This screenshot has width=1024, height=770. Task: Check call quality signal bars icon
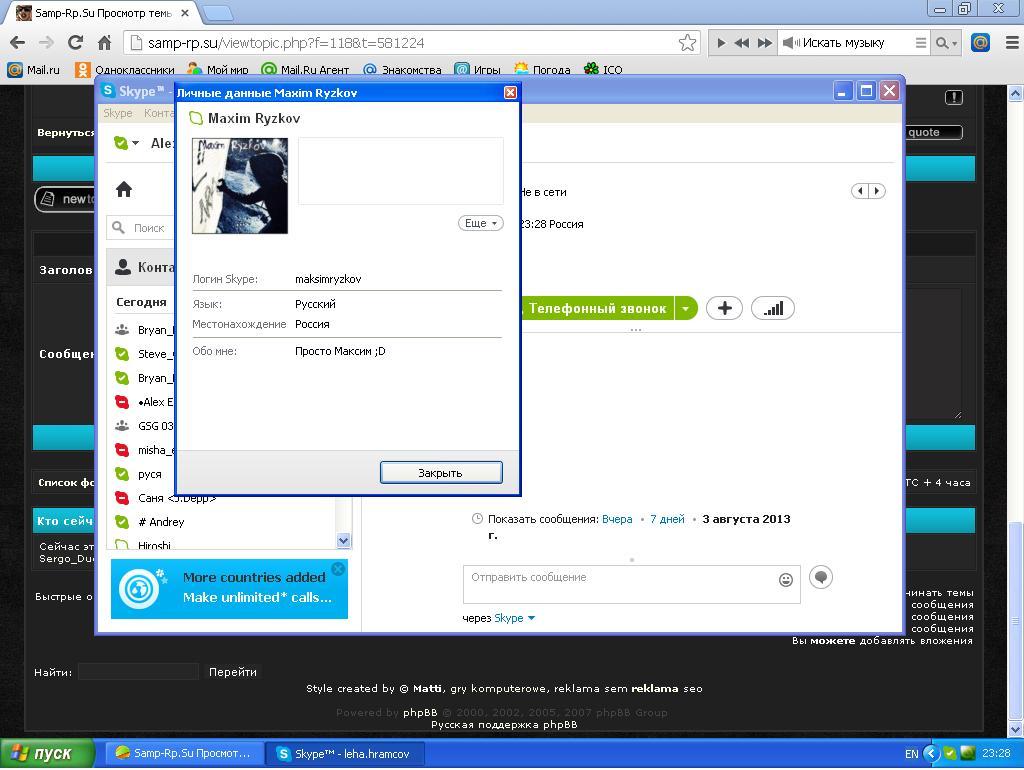[773, 308]
